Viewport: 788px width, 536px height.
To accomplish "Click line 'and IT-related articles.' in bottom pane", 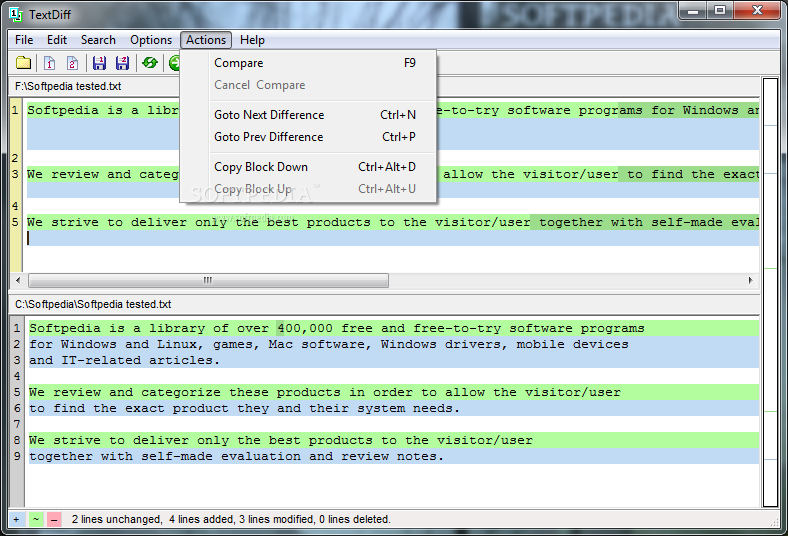I will (x=393, y=361).
